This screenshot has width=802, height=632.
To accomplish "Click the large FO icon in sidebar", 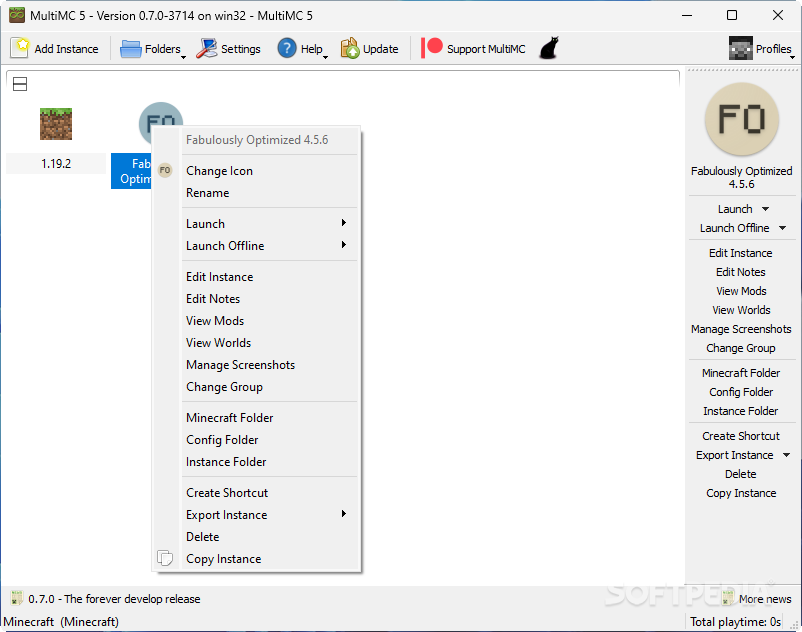I will 742,119.
